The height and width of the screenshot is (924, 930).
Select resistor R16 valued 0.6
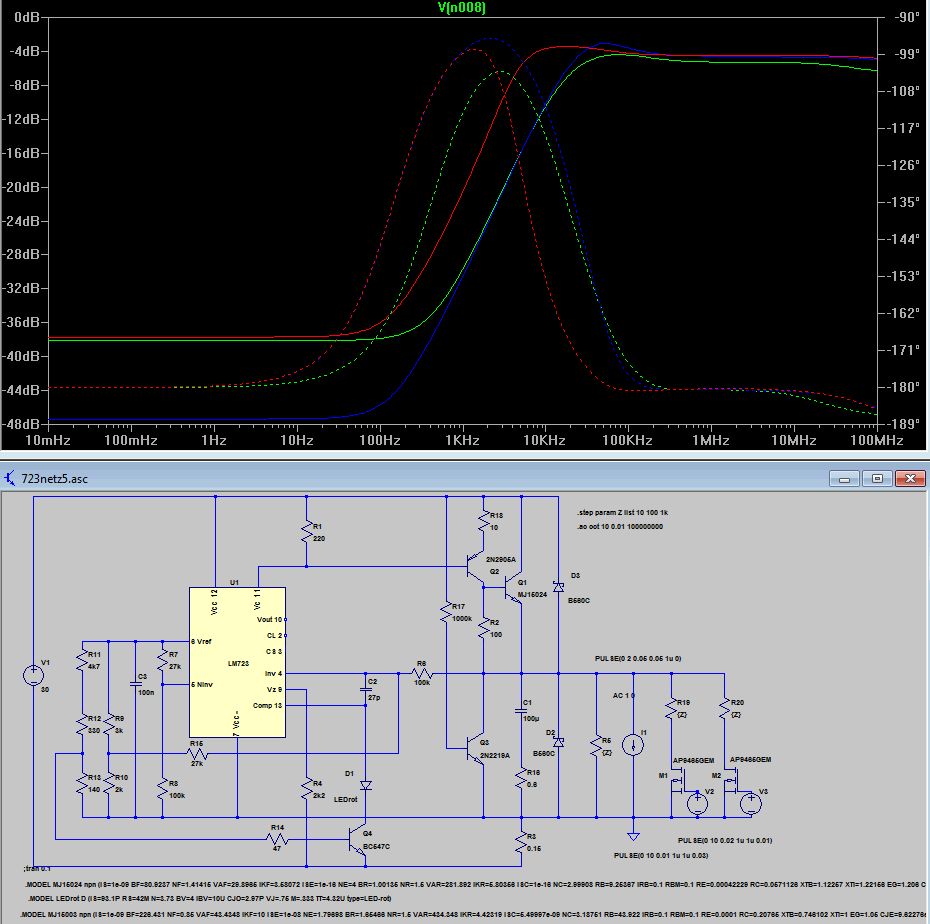point(521,778)
